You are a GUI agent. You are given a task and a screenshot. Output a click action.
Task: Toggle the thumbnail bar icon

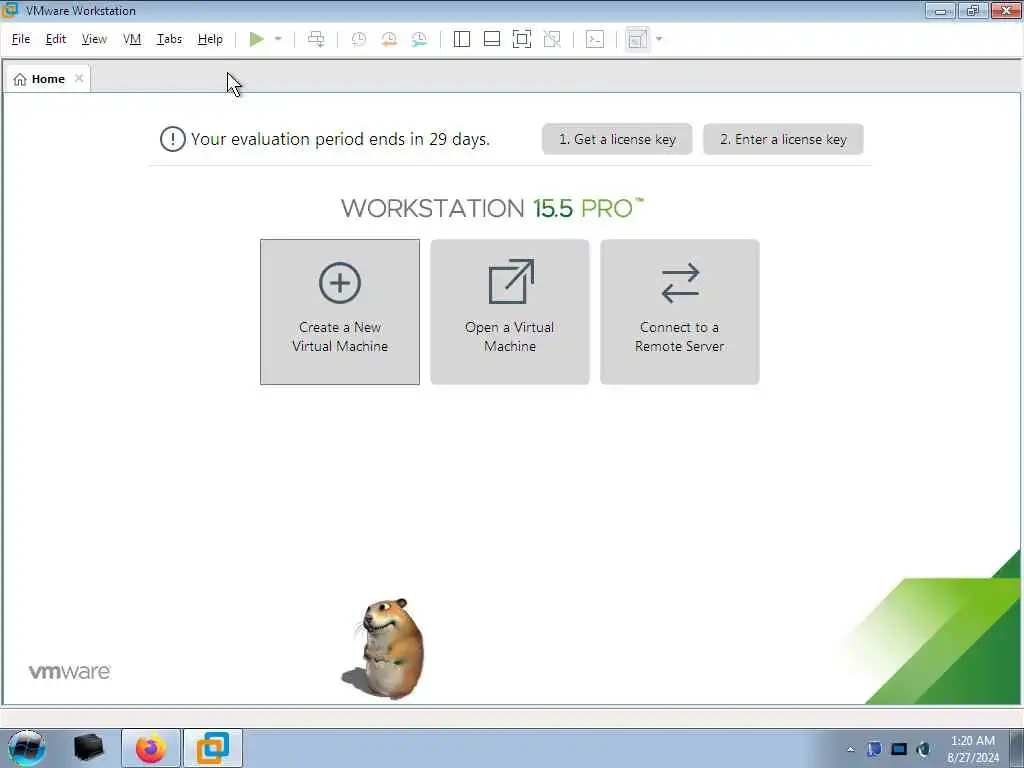(x=492, y=39)
